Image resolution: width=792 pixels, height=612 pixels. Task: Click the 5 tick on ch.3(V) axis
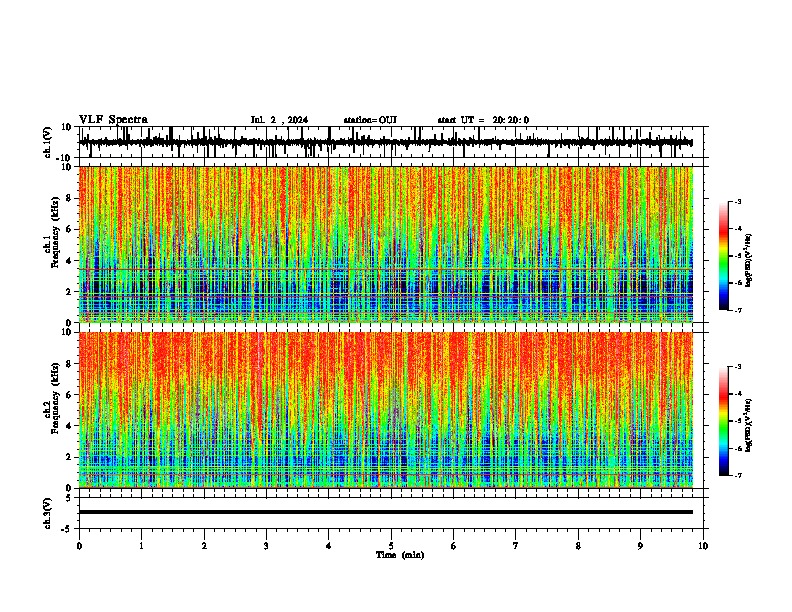tap(70, 497)
